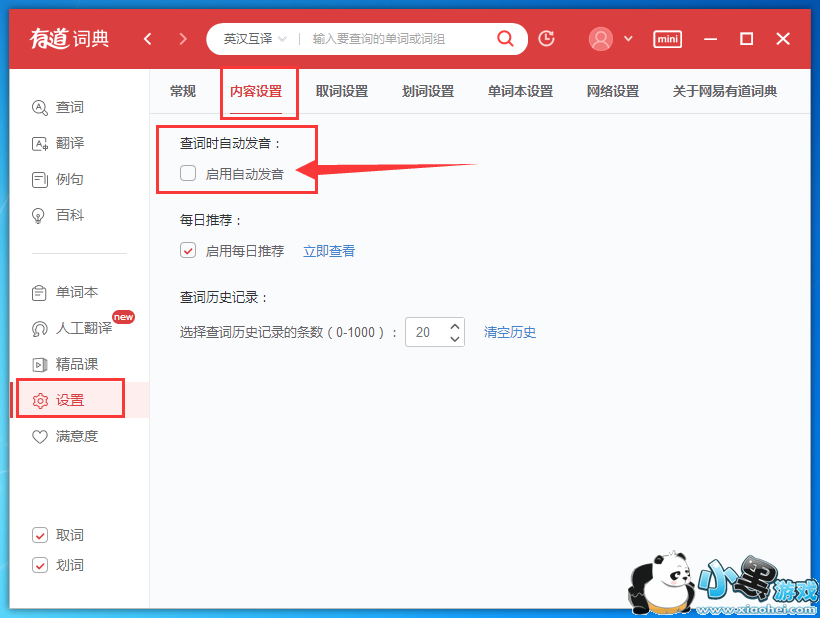Screen dimensions: 820x618
Task: Go back with the left arrow
Action: (x=148, y=39)
